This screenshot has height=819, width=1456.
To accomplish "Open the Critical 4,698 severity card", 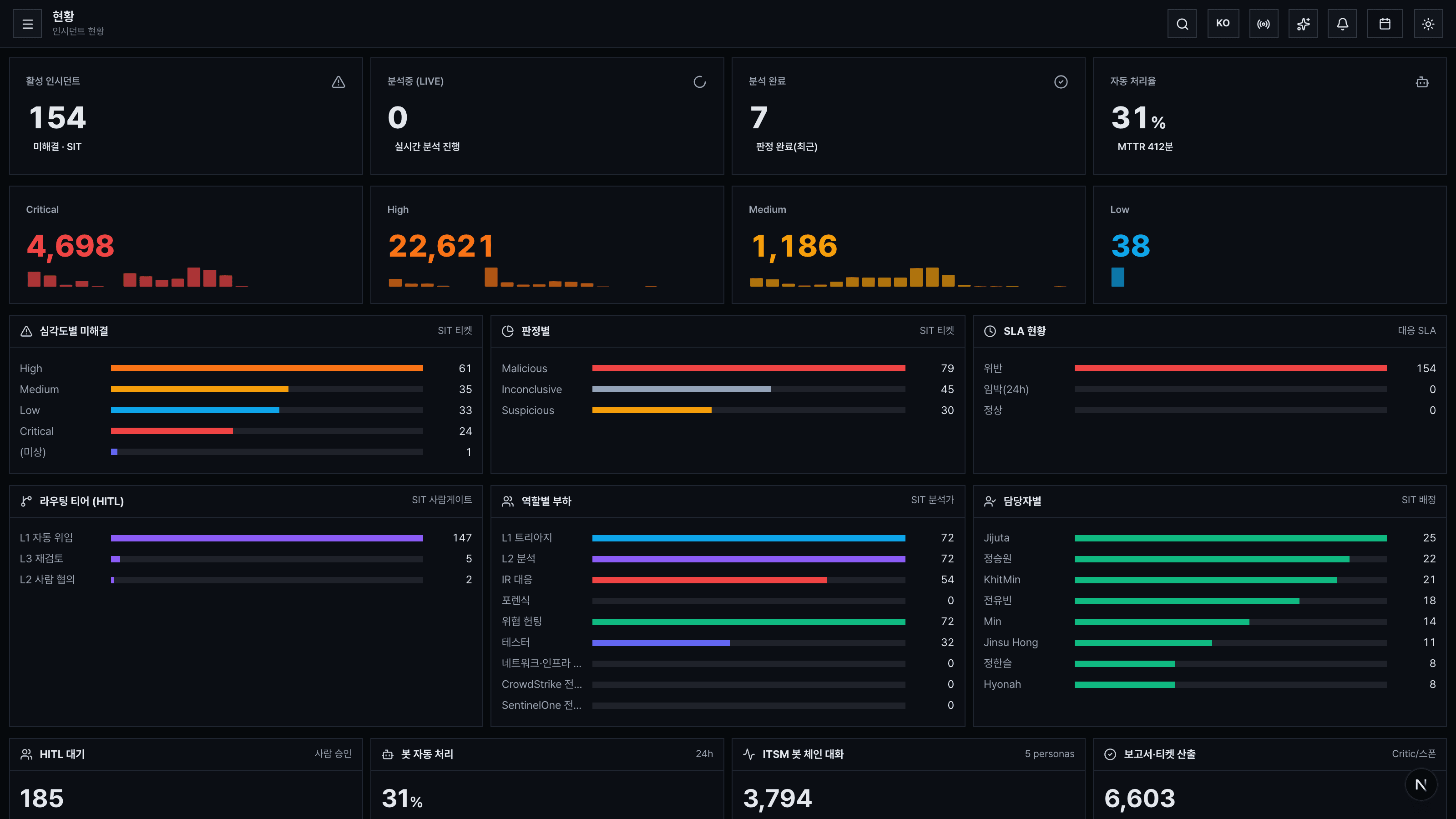I will 186,245.
